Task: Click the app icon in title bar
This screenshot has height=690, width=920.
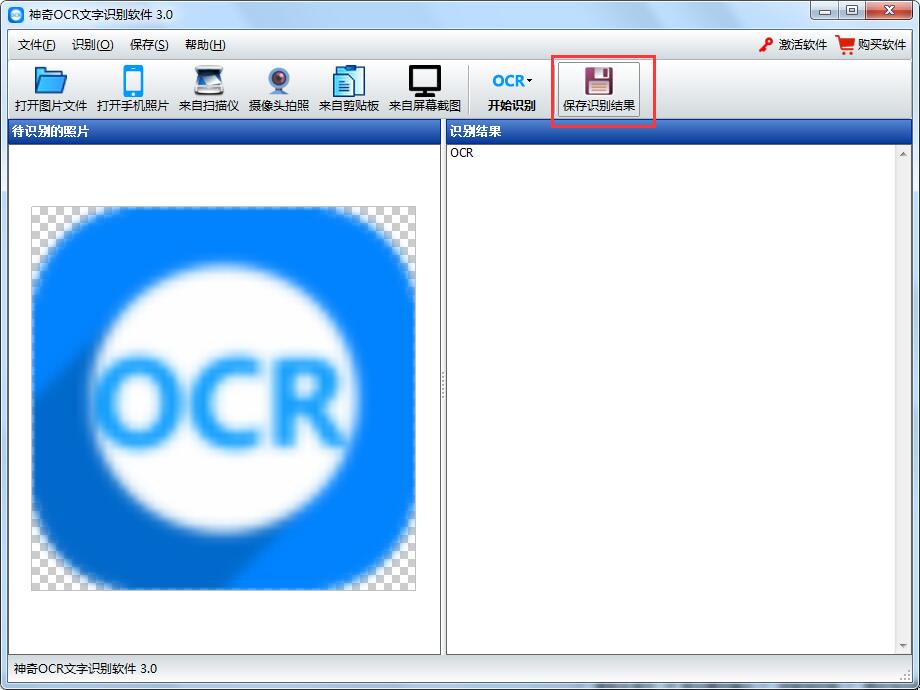Action: click(x=16, y=15)
